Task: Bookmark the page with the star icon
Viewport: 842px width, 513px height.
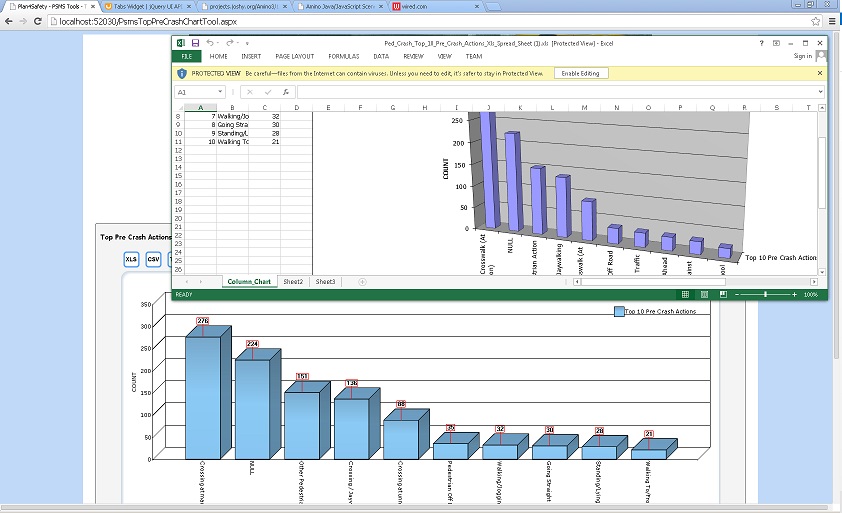Action: (x=816, y=21)
